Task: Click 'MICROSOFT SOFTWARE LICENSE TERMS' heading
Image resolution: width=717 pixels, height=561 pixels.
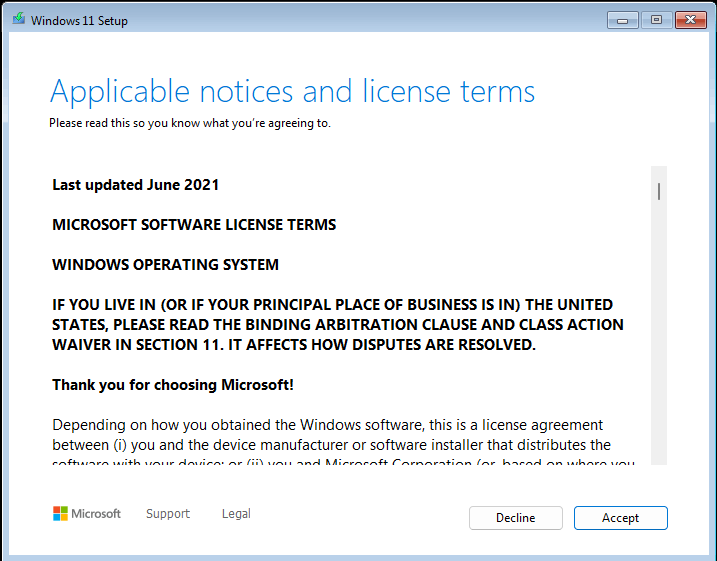Action: coord(194,224)
